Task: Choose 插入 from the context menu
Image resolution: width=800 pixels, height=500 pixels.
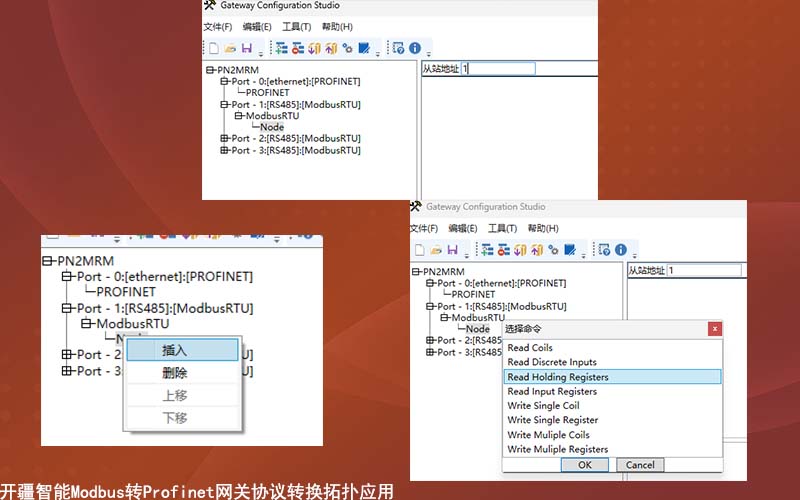Action: (x=182, y=351)
